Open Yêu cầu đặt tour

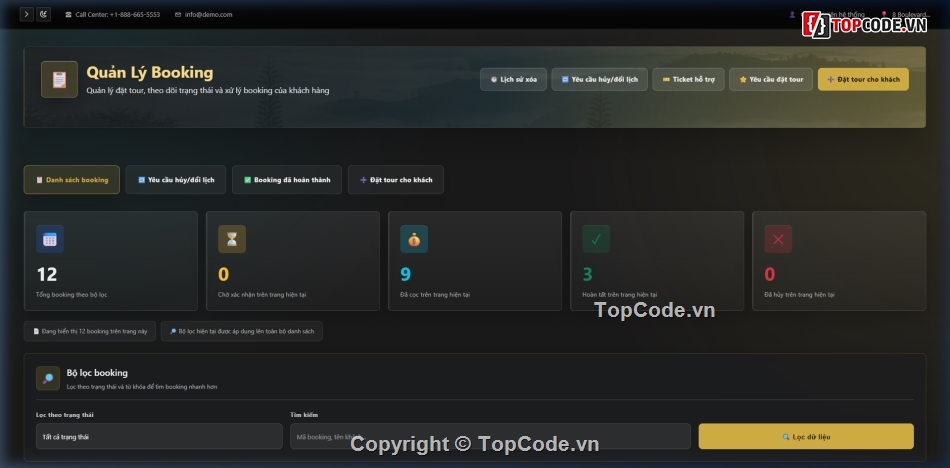click(x=771, y=79)
